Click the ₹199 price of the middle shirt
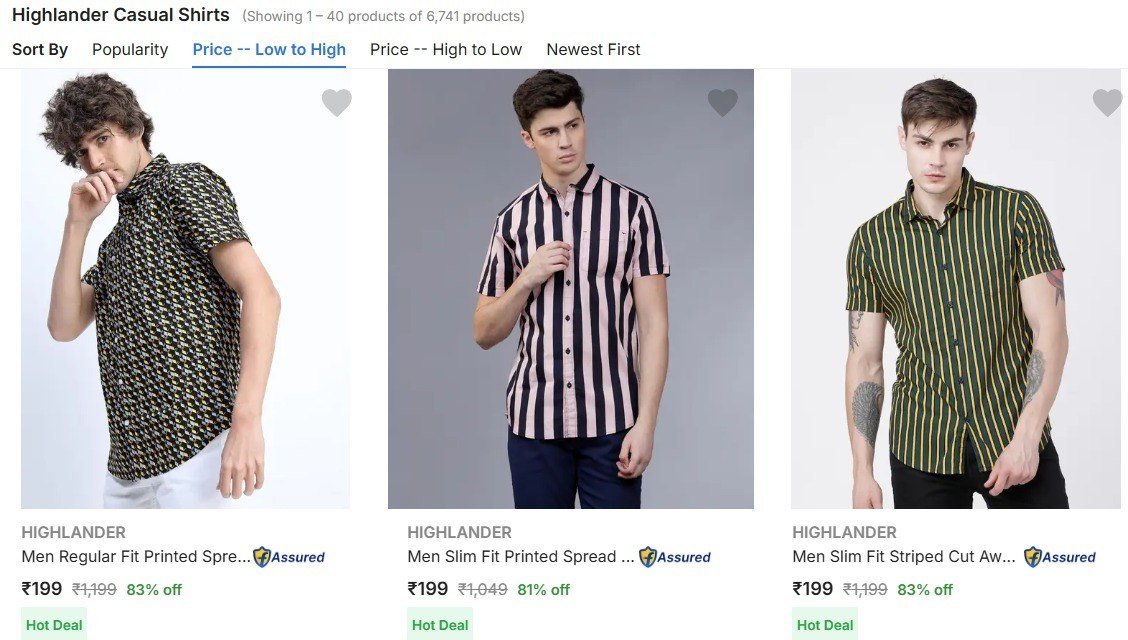Viewport: 1128px width, 640px height. click(428, 589)
